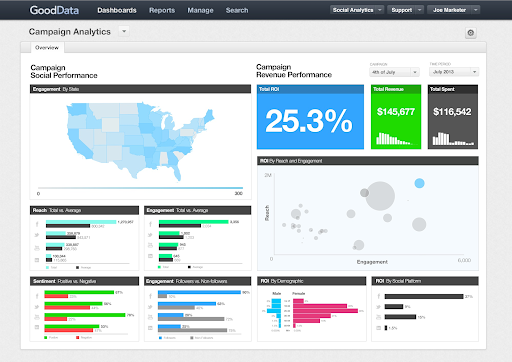Expand the Campaign Analytics dashboard dropdown
The width and height of the screenshot is (512, 362).
coord(124,31)
